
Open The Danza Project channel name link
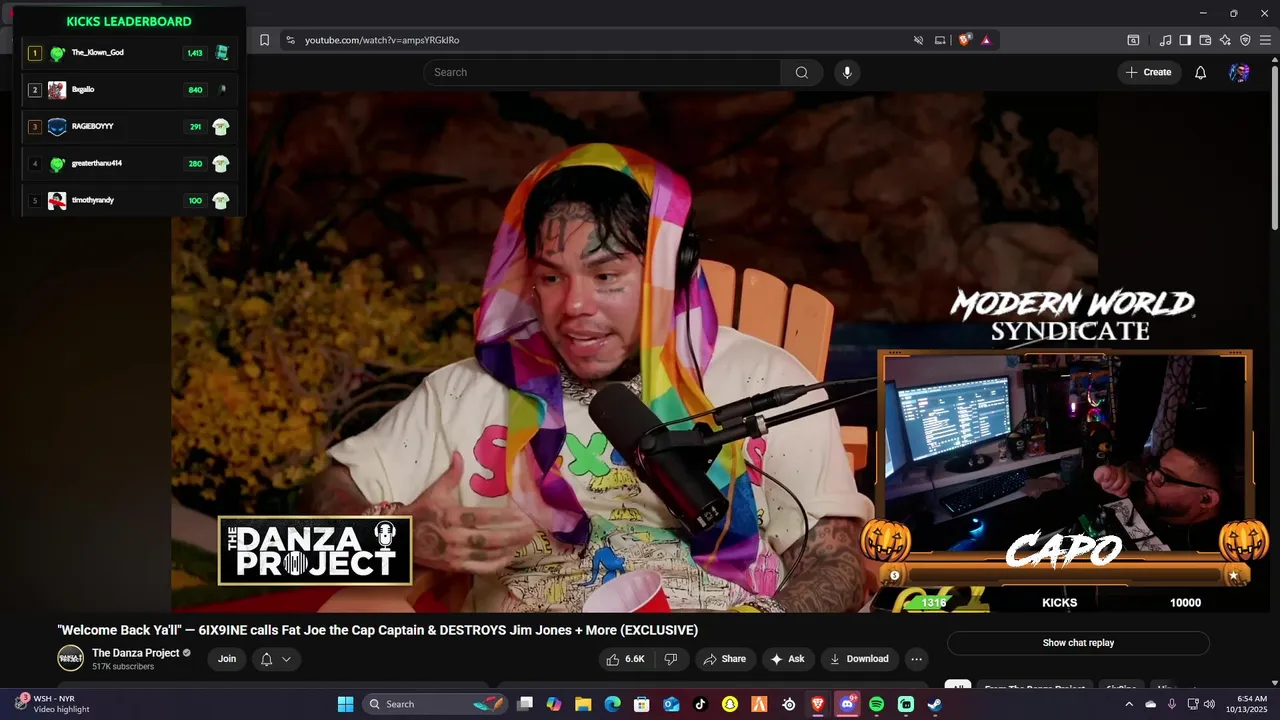135,653
